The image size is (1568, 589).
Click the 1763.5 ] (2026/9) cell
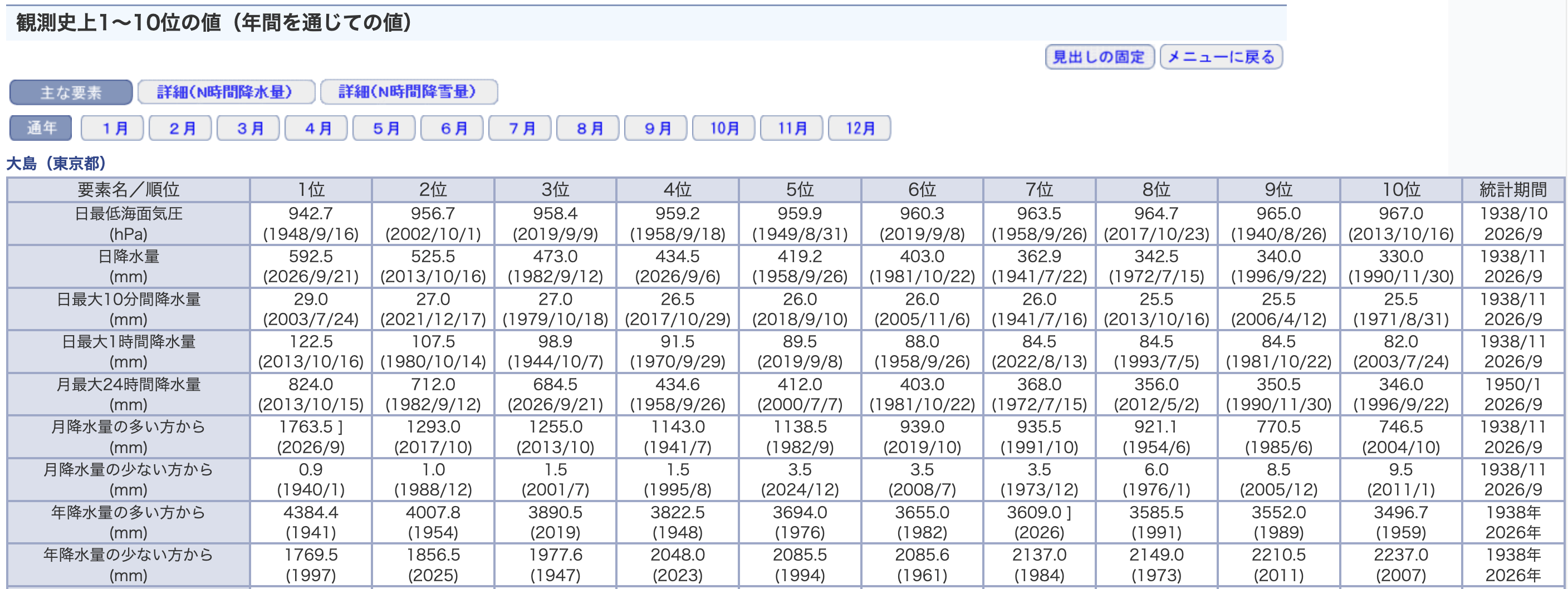tap(311, 437)
